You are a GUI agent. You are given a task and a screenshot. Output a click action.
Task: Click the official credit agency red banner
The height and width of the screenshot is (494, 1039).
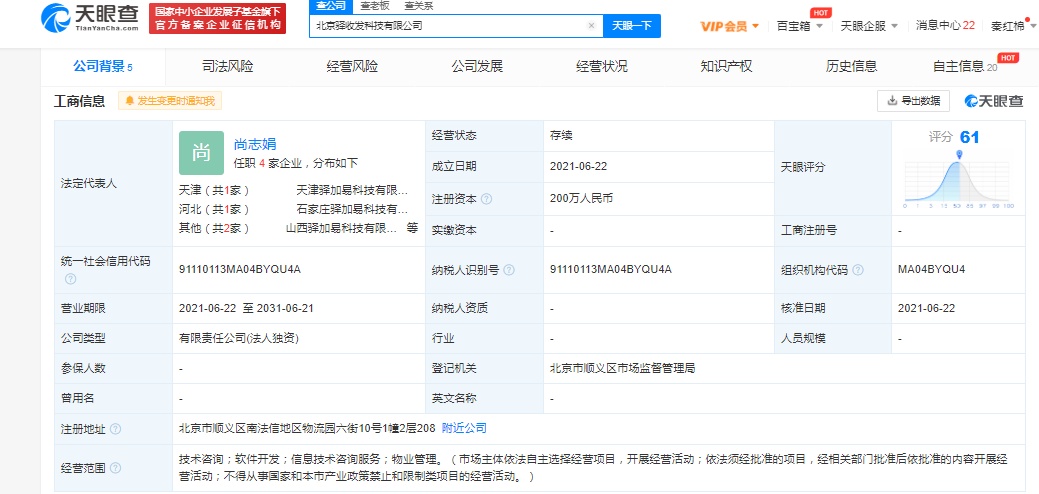pos(217,19)
